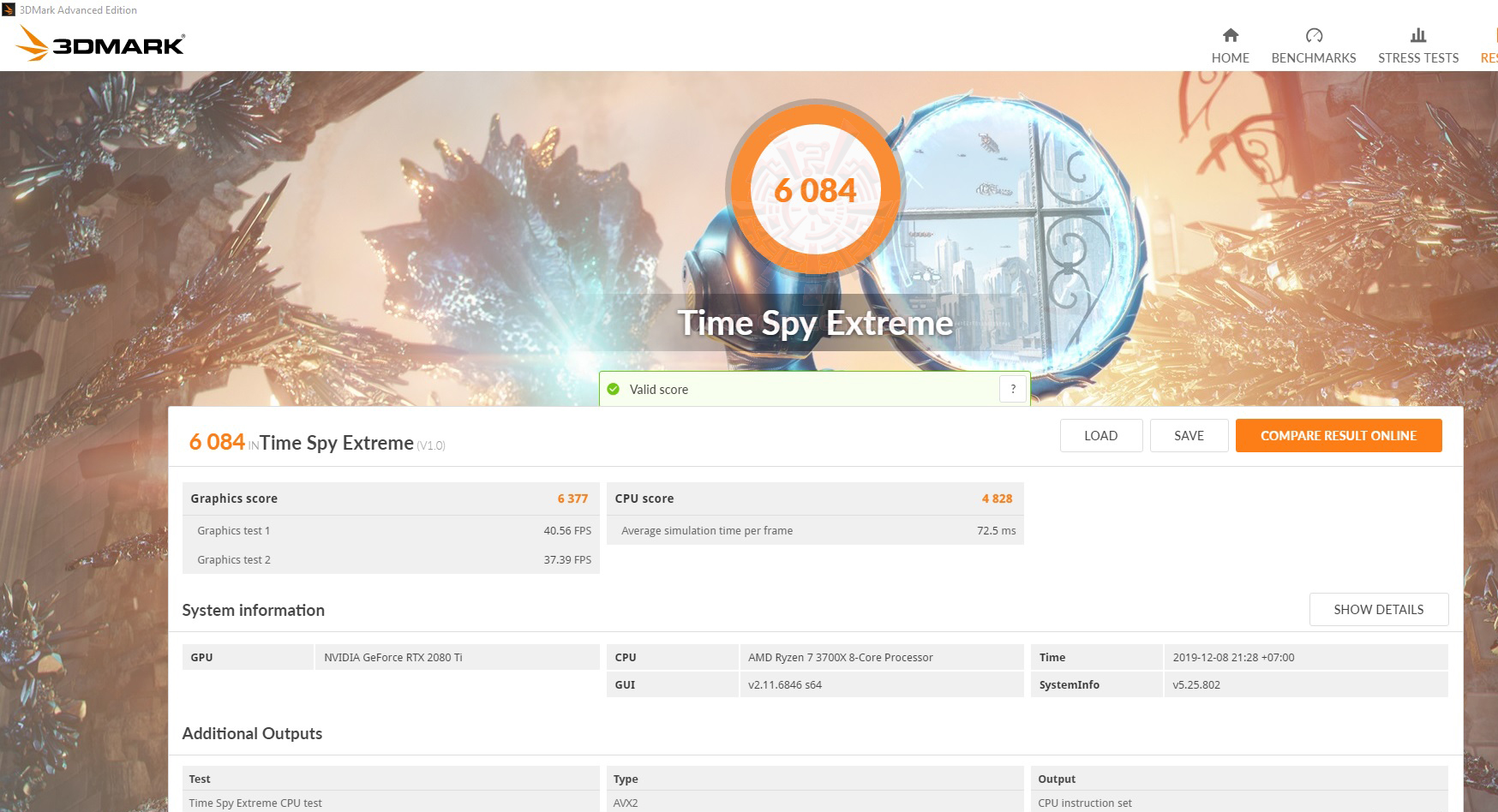1498x812 pixels.
Task: Click the orange score circle 6 084
Action: pyautogui.click(x=815, y=190)
